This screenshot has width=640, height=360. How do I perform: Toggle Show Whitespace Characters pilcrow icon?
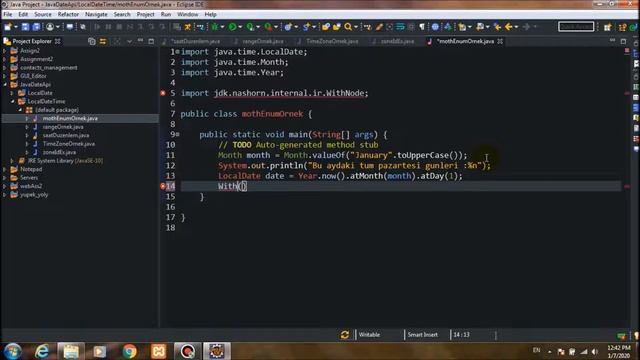[x=422, y=27]
